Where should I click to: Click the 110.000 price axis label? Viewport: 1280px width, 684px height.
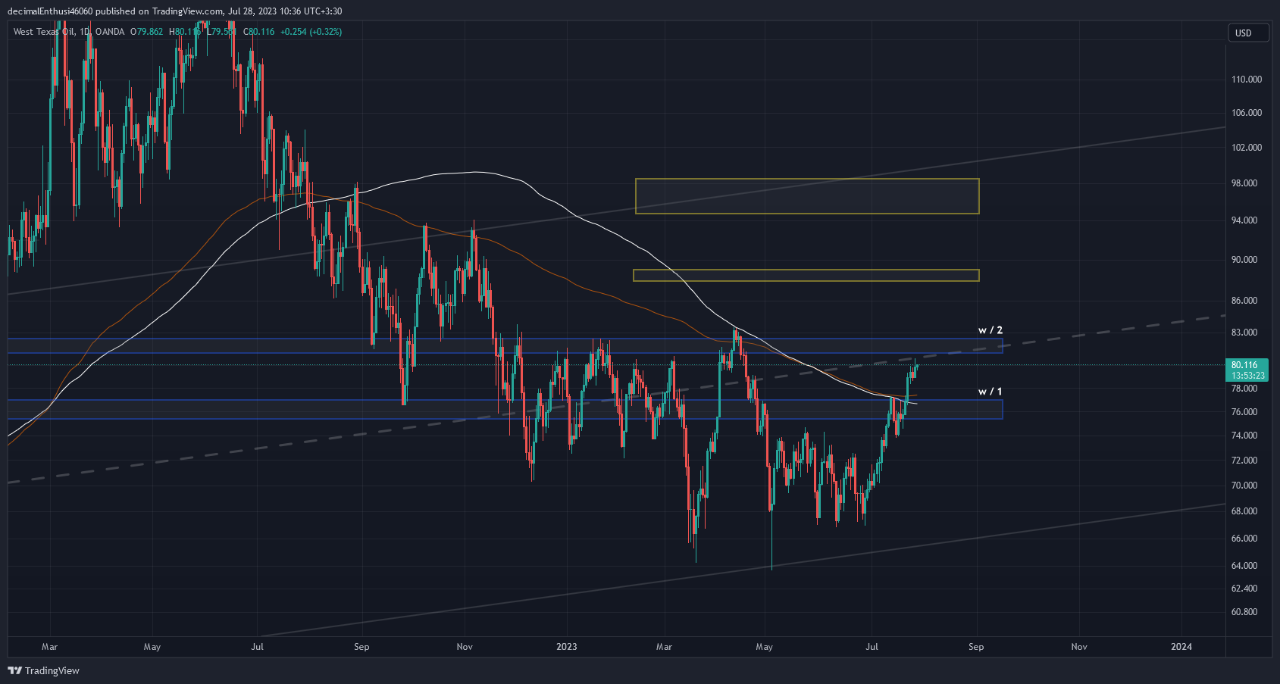(1243, 79)
